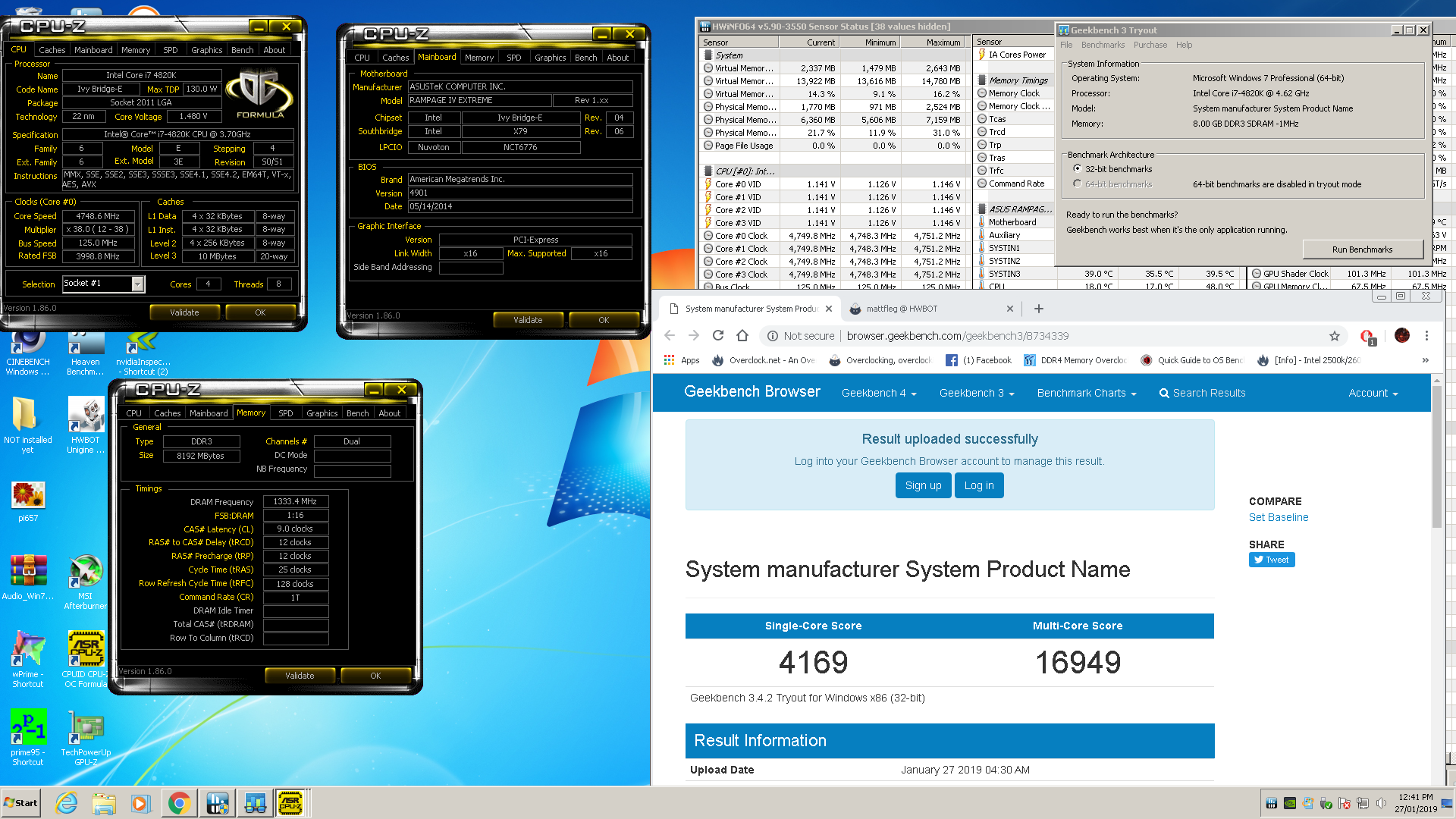Expand Benchmark Charts dropdown

(x=1087, y=393)
